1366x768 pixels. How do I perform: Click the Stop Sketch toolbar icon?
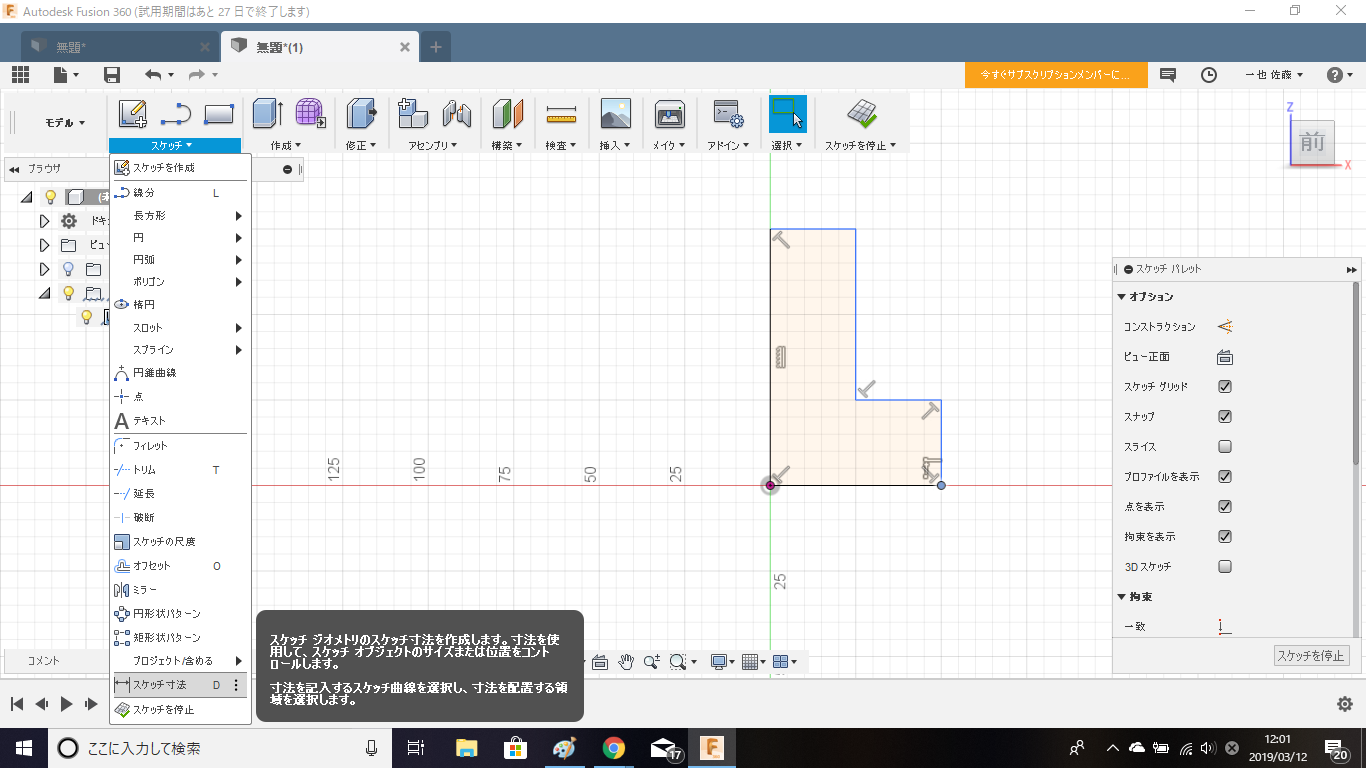click(862, 114)
